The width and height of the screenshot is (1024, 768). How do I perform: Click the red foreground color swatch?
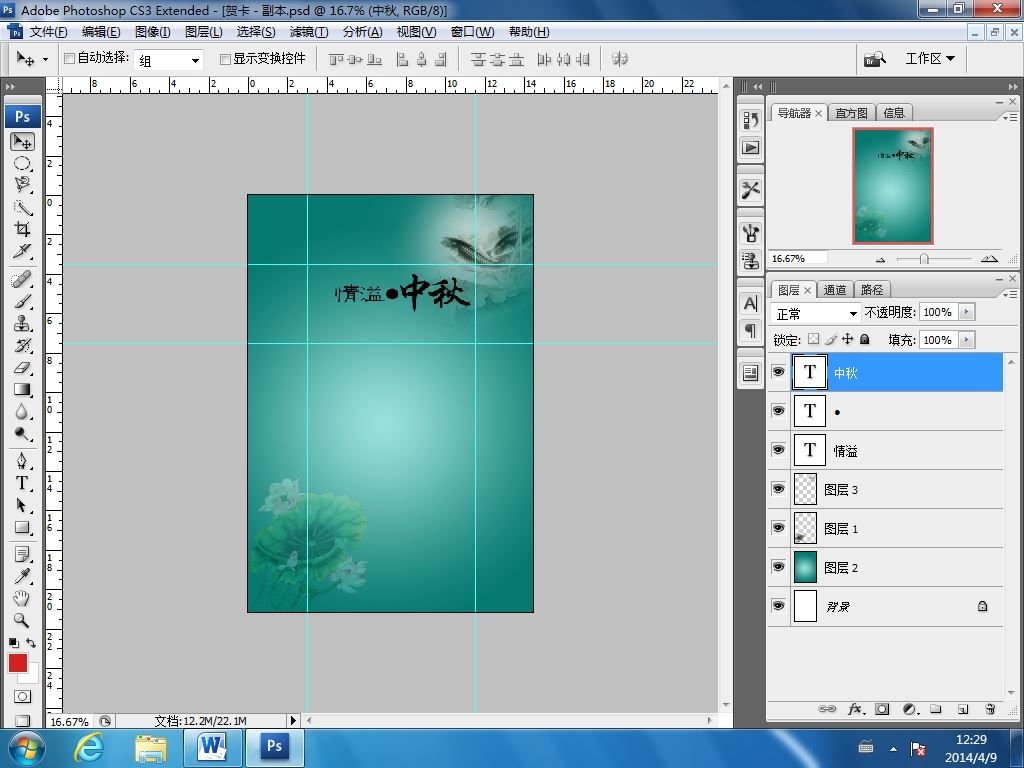coord(18,663)
